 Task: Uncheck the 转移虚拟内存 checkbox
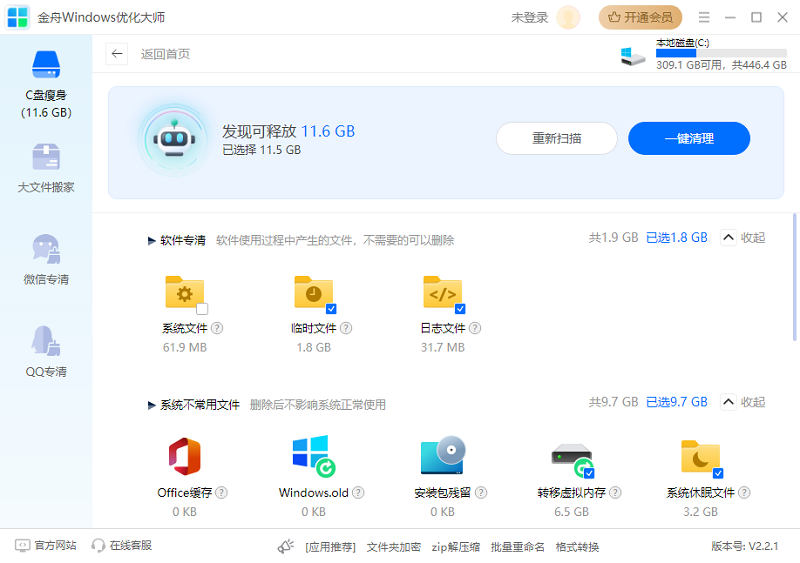tap(589, 473)
